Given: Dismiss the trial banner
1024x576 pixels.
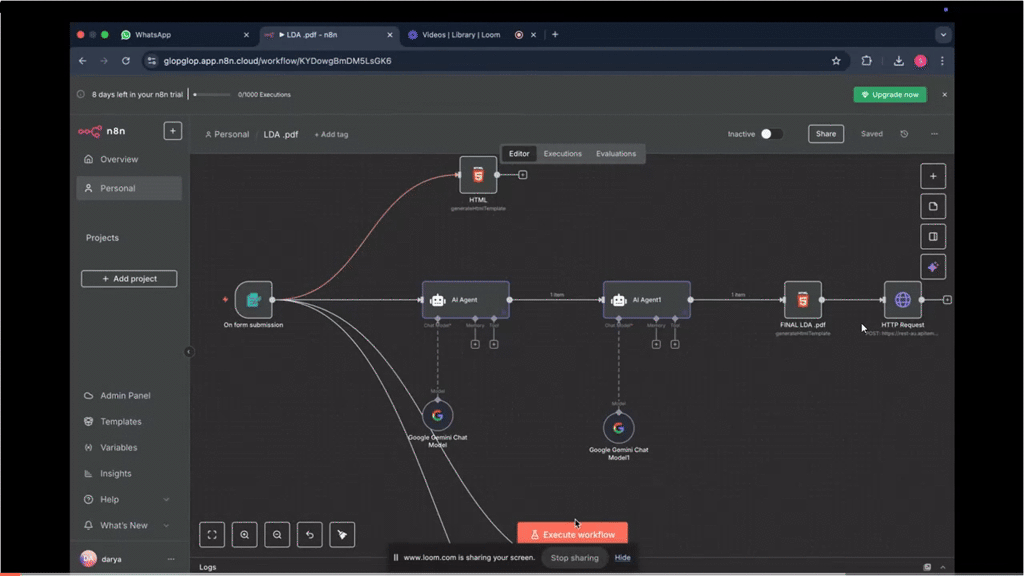Looking at the screenshot, I should (944, 95).
